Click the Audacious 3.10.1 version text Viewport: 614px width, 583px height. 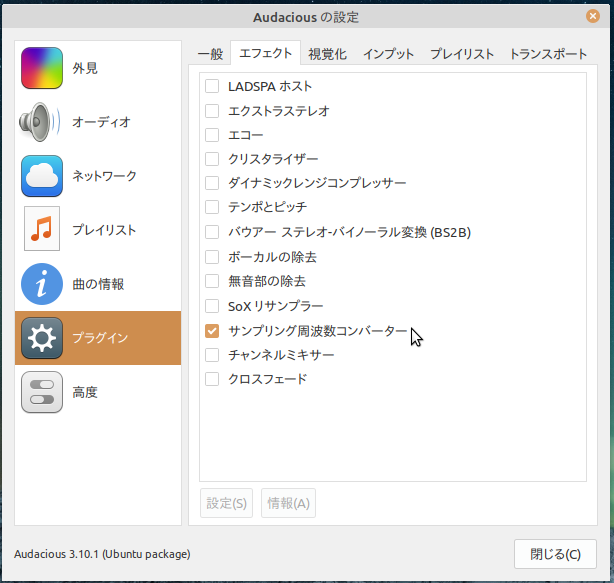point(102,554)
